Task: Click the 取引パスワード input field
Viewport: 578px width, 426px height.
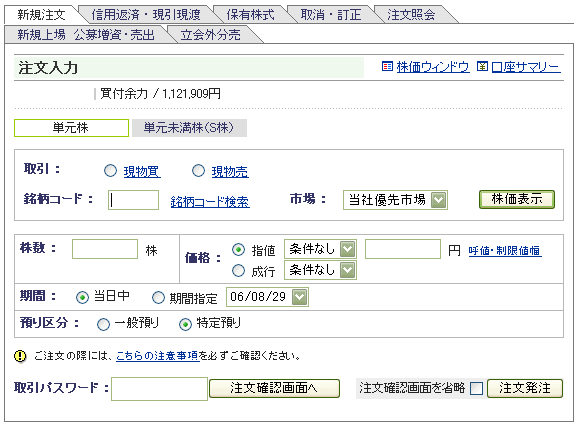Action: [159, 388]
